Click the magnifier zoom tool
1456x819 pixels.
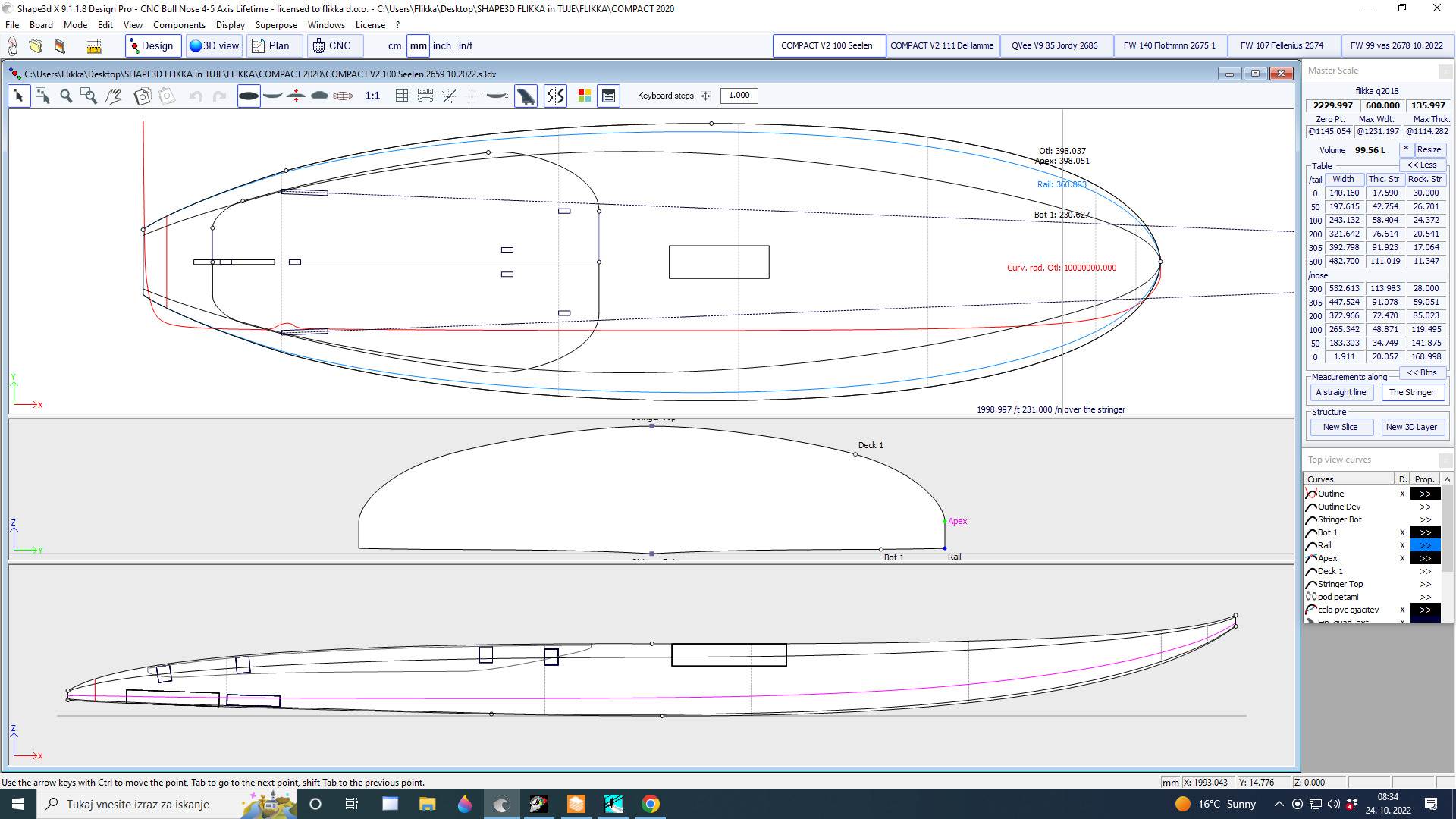coord(66,96)
